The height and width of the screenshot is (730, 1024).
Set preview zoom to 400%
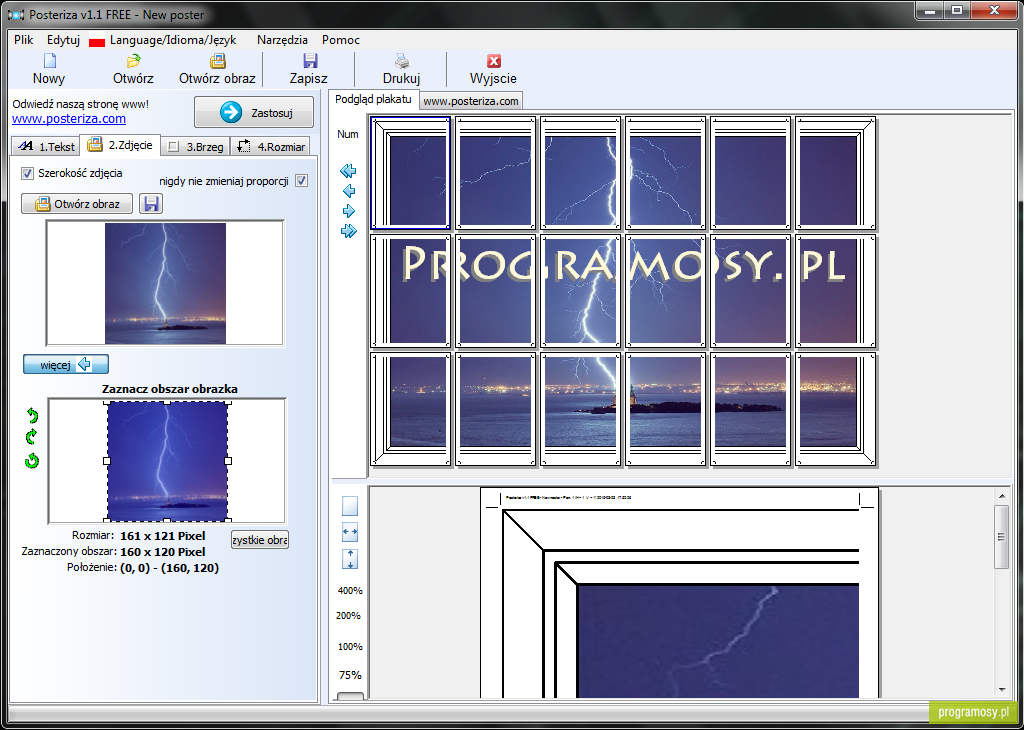pos(350,590)
